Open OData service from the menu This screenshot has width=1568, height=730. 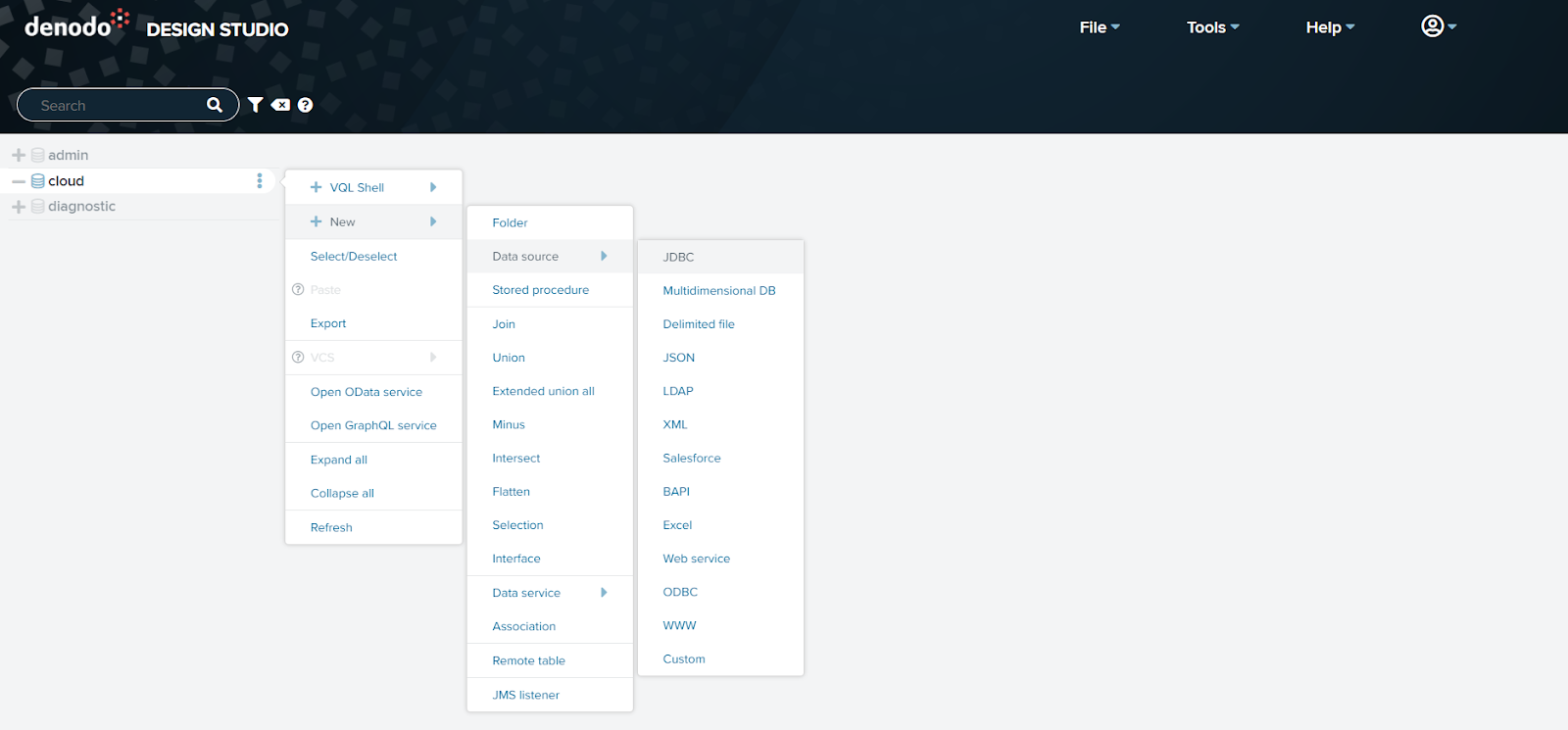pyautogui.click(x=373, y=392)
